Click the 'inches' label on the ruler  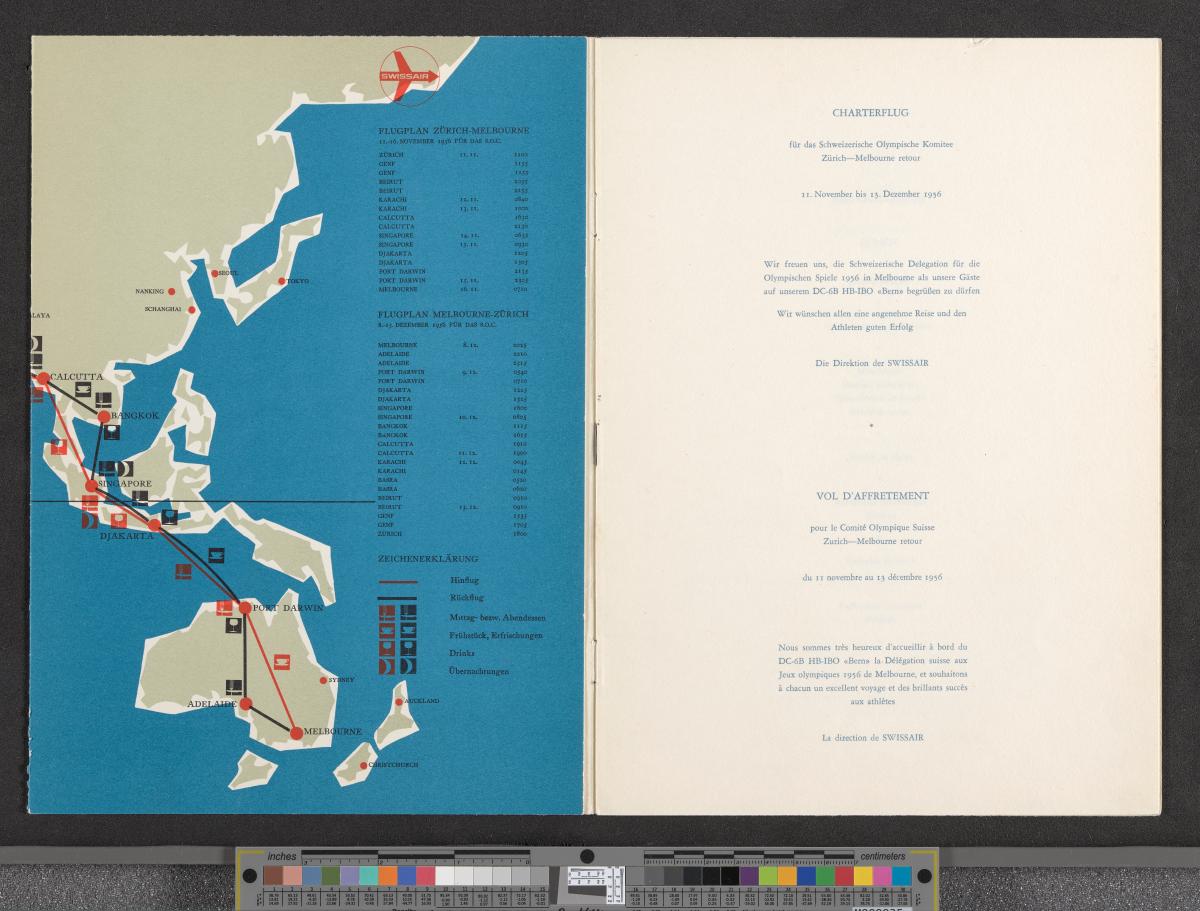pos(283,856)
